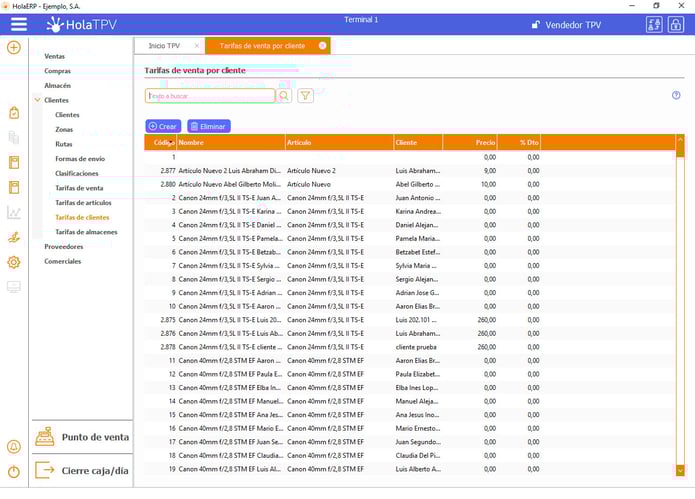Click the monitor screen sidebar icon
695x499 pixels.
14,287
